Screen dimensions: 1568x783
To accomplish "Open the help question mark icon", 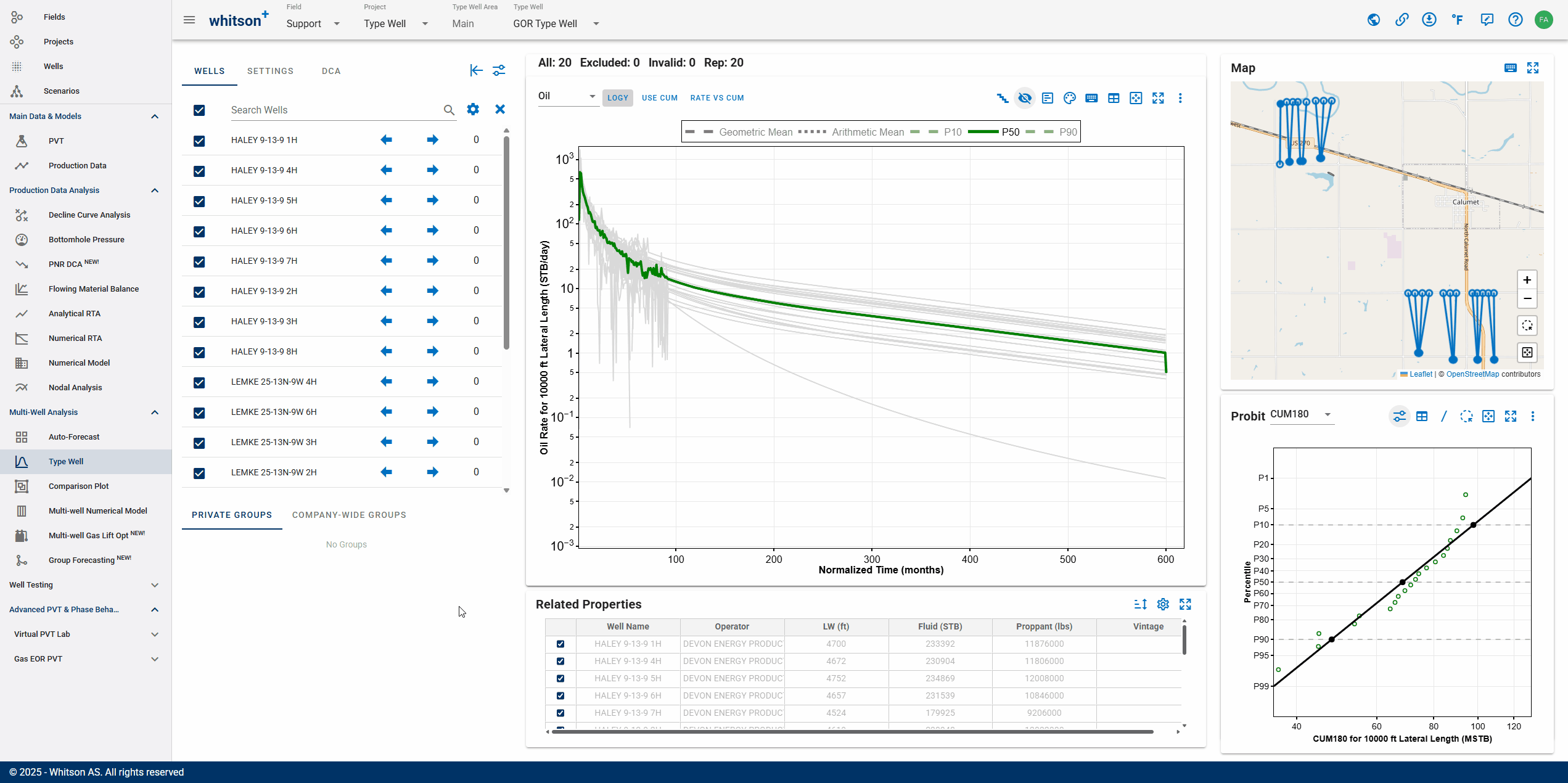I will pyautogui.click(x=1515, y=20).
